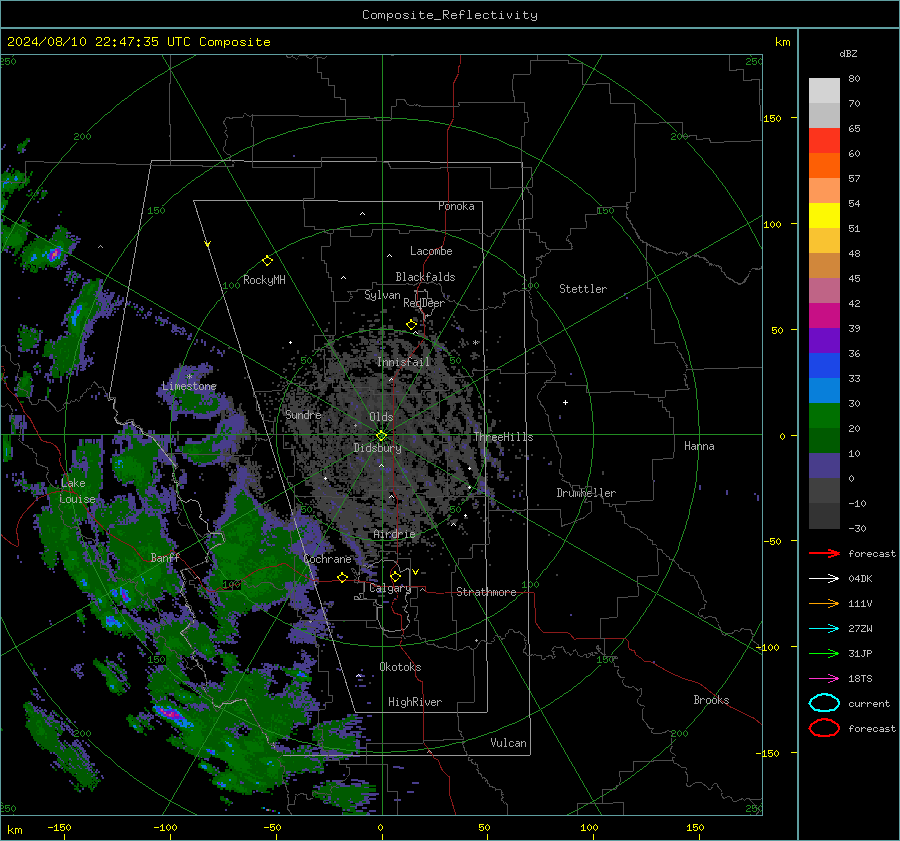Click the Vulcan label
900x841 pixels.
point(508,743)
